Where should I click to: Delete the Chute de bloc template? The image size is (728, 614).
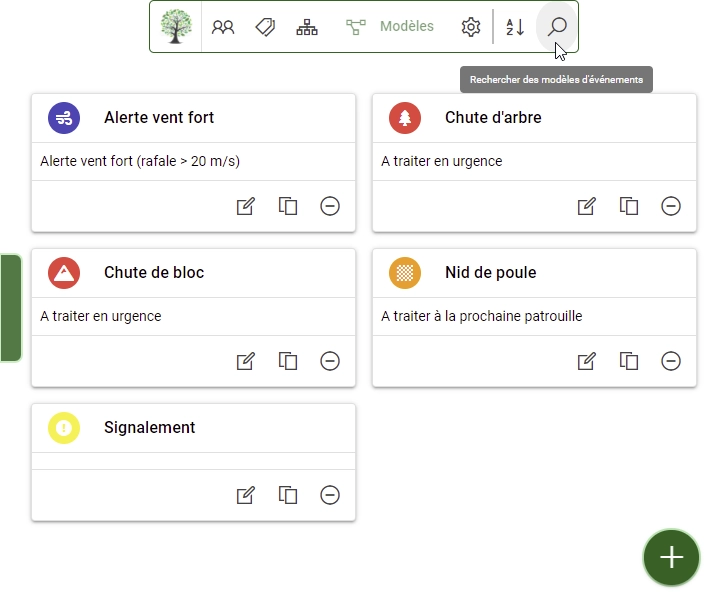pos(330,361)
